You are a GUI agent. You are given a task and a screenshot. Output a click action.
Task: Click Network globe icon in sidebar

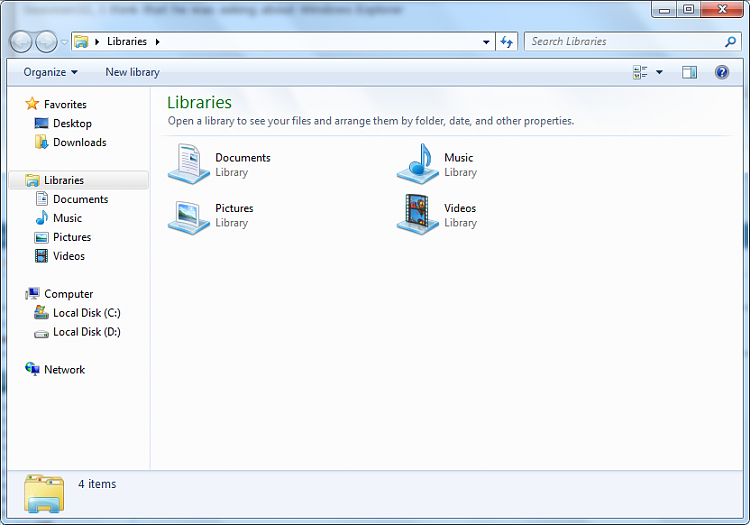[32, 369]
